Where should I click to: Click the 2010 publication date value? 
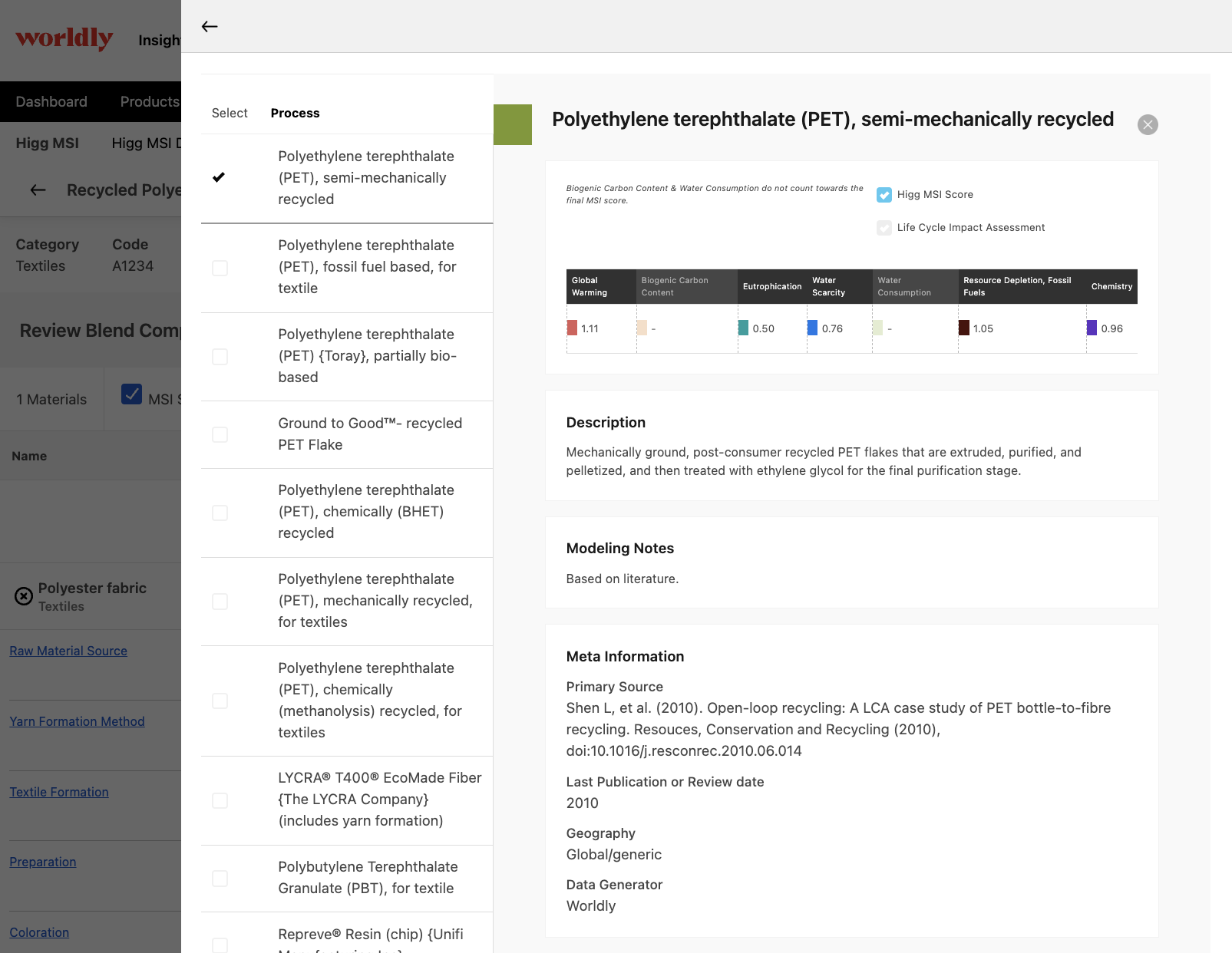point(582,803)
